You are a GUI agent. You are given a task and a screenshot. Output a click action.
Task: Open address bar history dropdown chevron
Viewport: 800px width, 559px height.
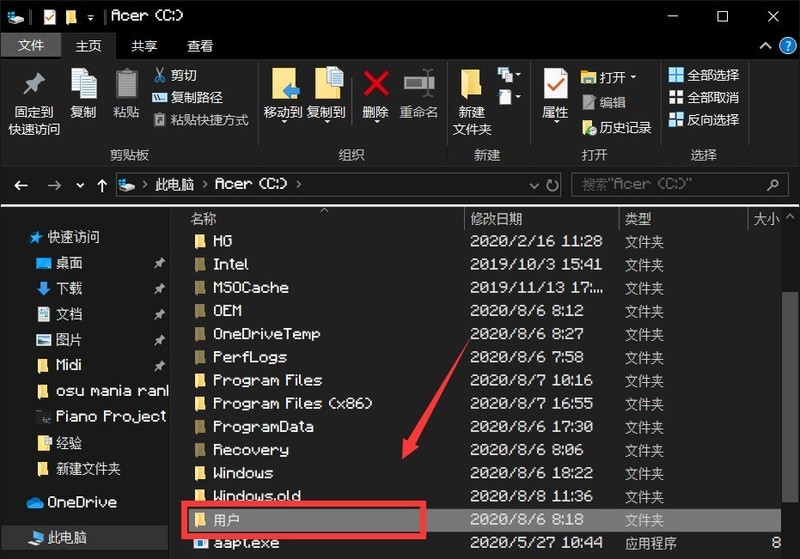[534, 185]
